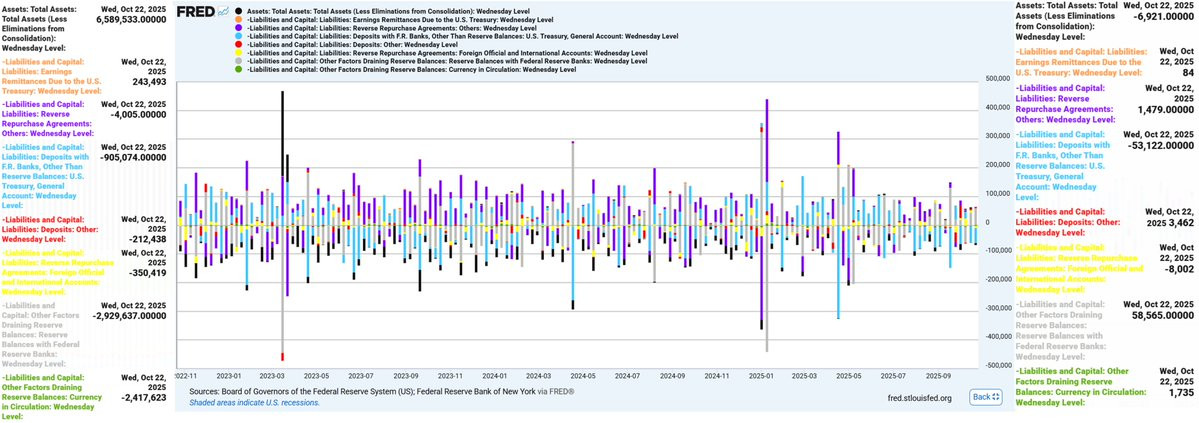Select legend entry Foreign Official and International Accounts
This screenshot has height=423, width=1199.
click(447, 53)
